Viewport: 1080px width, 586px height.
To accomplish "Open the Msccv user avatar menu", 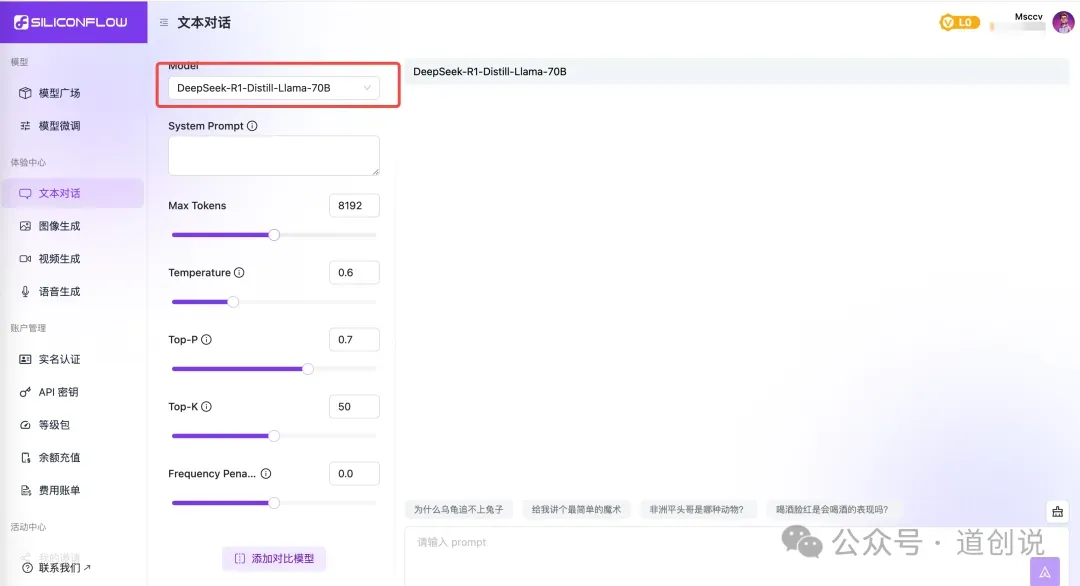I will 1063,23.
